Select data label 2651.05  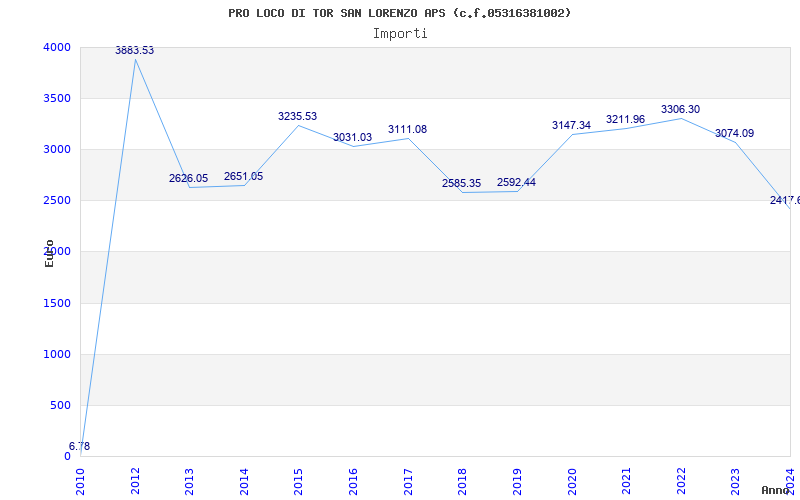click(243, 177)
